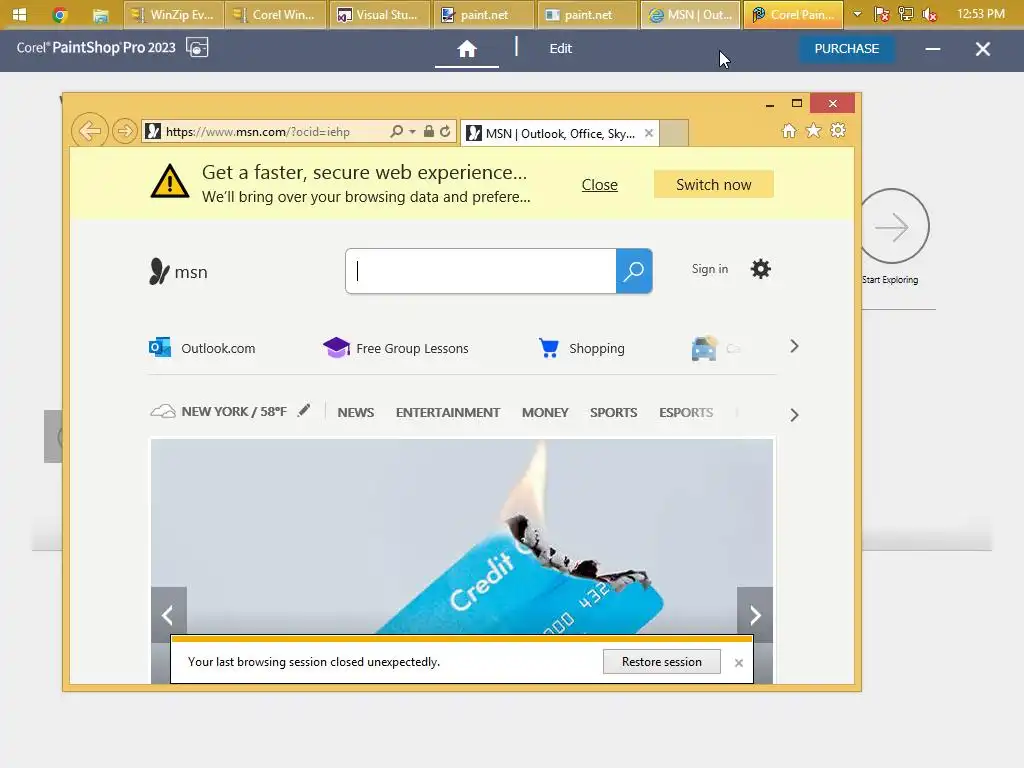
Task: Go back in Internet Explorer
Action: 89,131
